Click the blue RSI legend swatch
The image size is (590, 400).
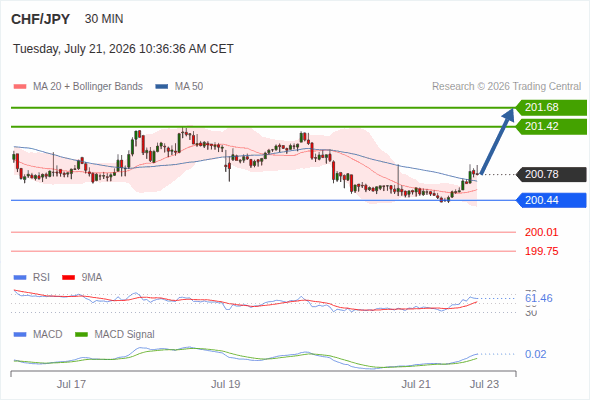point(20,278)
